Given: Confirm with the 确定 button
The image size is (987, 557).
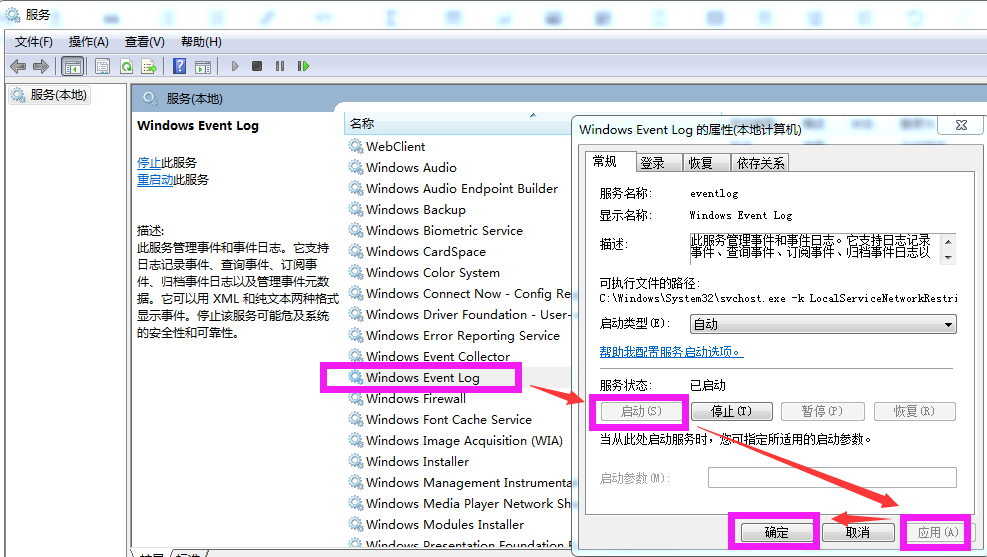Looking at the screenshot, I should pyautogui.click(x=776, y=532).
